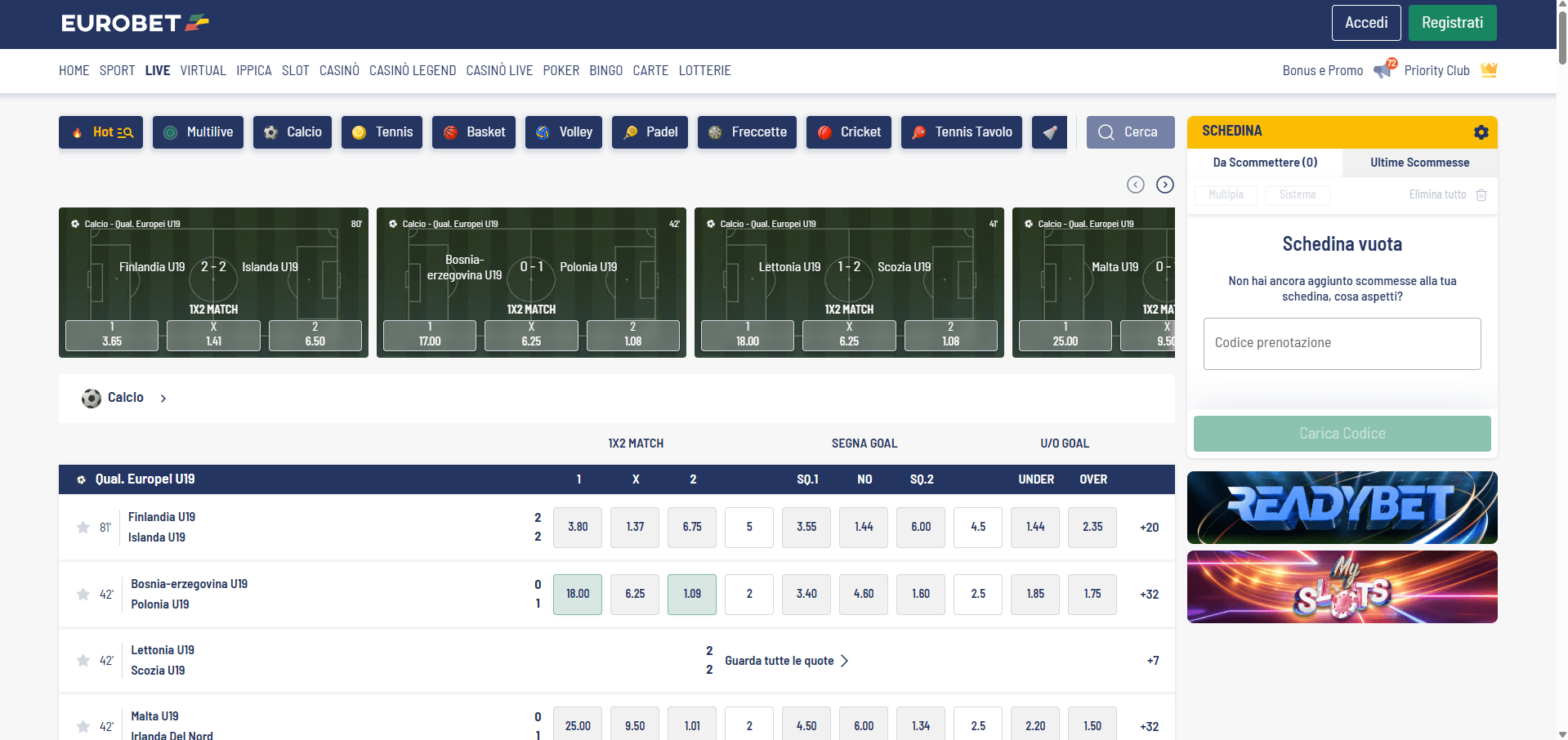Screen dimensions: 1568x740
Task: Select the Basket sport filter
Action: coord(473,132)
